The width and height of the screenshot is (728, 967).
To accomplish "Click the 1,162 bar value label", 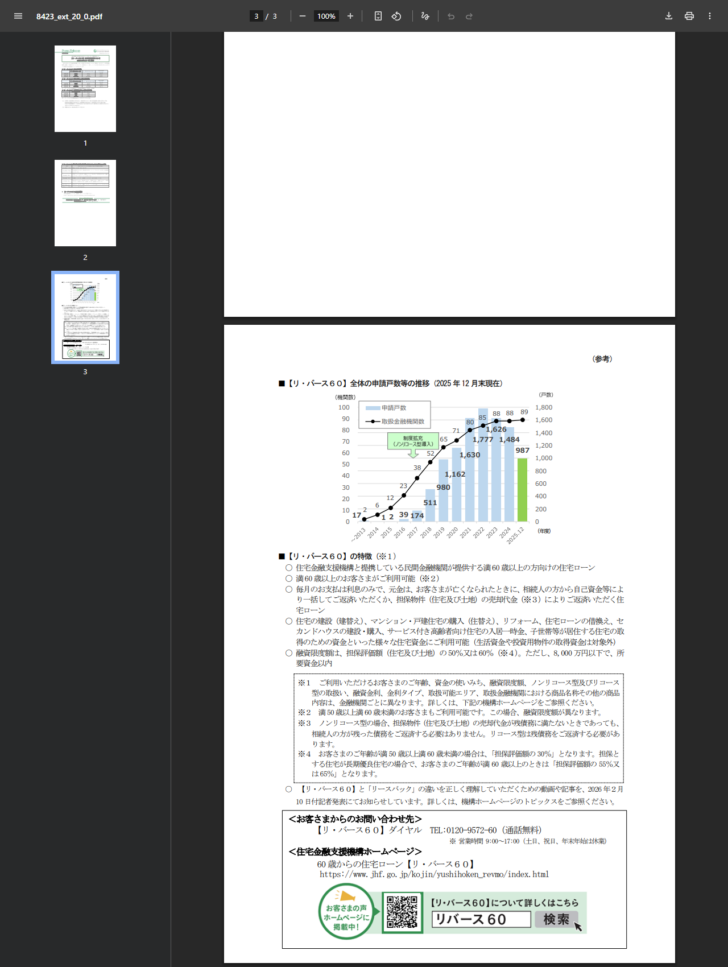I will point(455,474).
